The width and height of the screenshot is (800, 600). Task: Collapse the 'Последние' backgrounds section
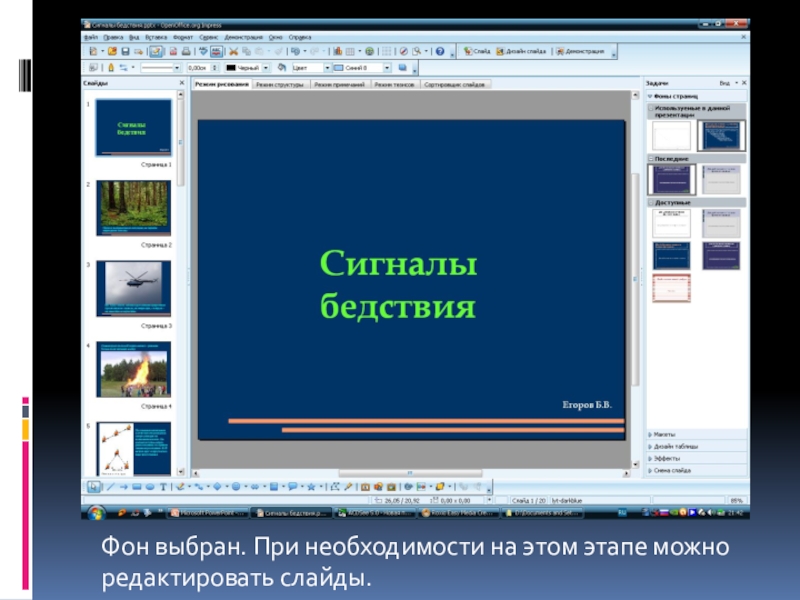click(651, 158)
